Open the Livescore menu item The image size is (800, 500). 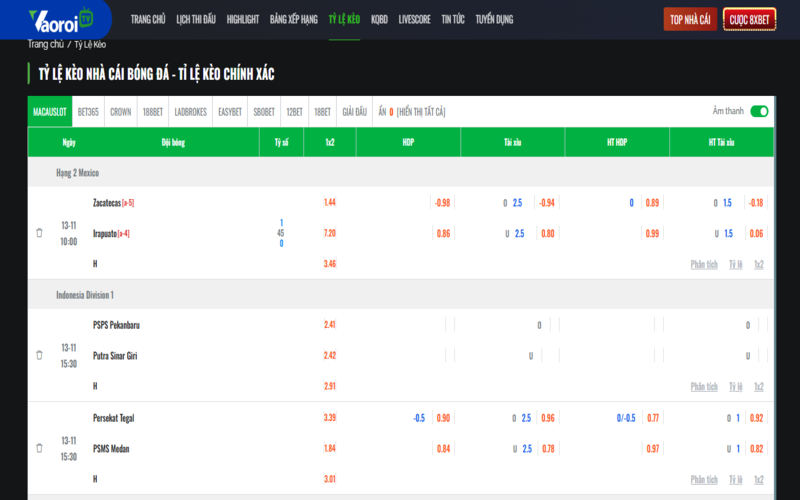(x=414, y=19)
